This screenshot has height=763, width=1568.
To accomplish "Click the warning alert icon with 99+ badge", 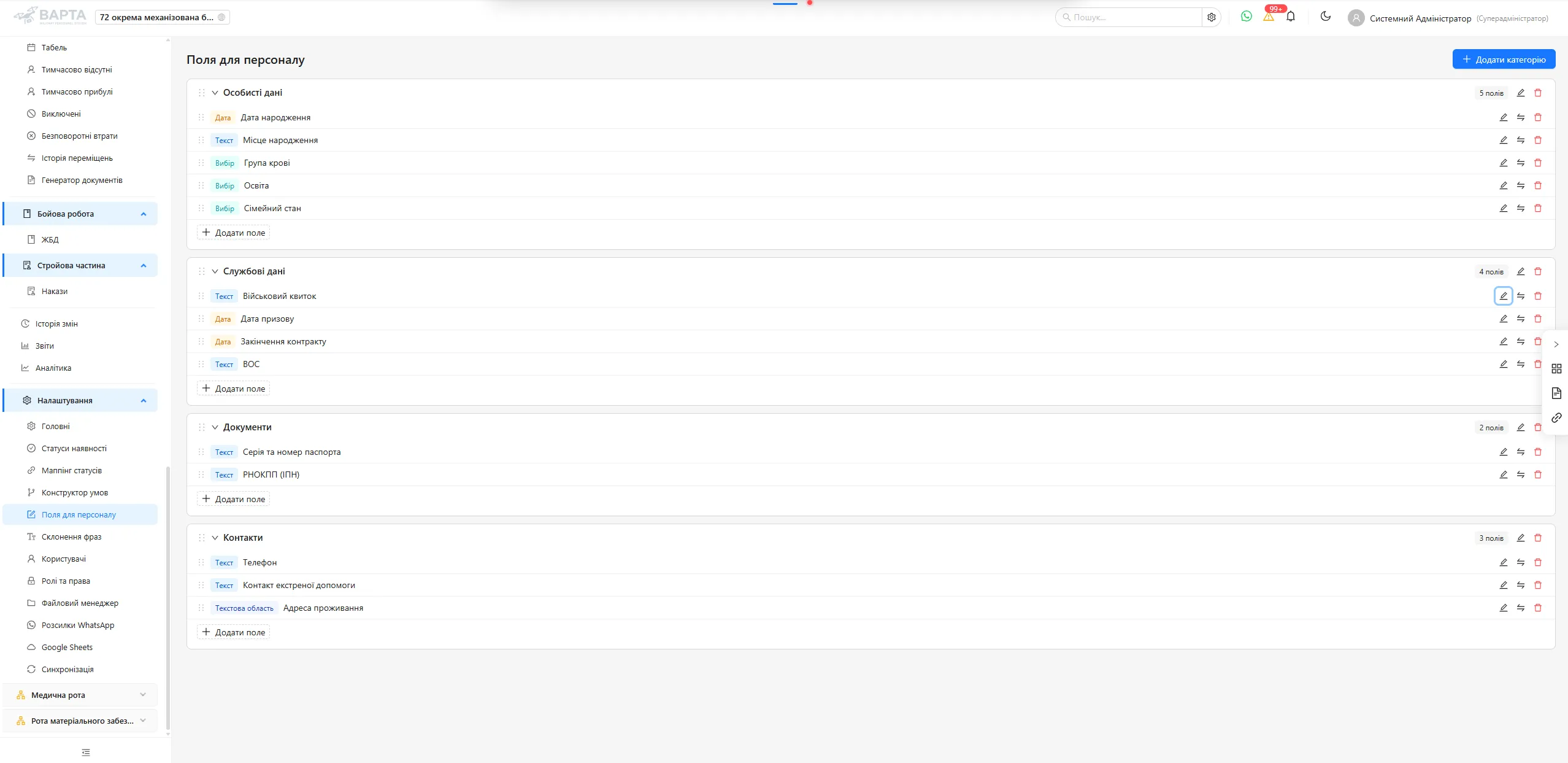I will [x=1269, y=17].
